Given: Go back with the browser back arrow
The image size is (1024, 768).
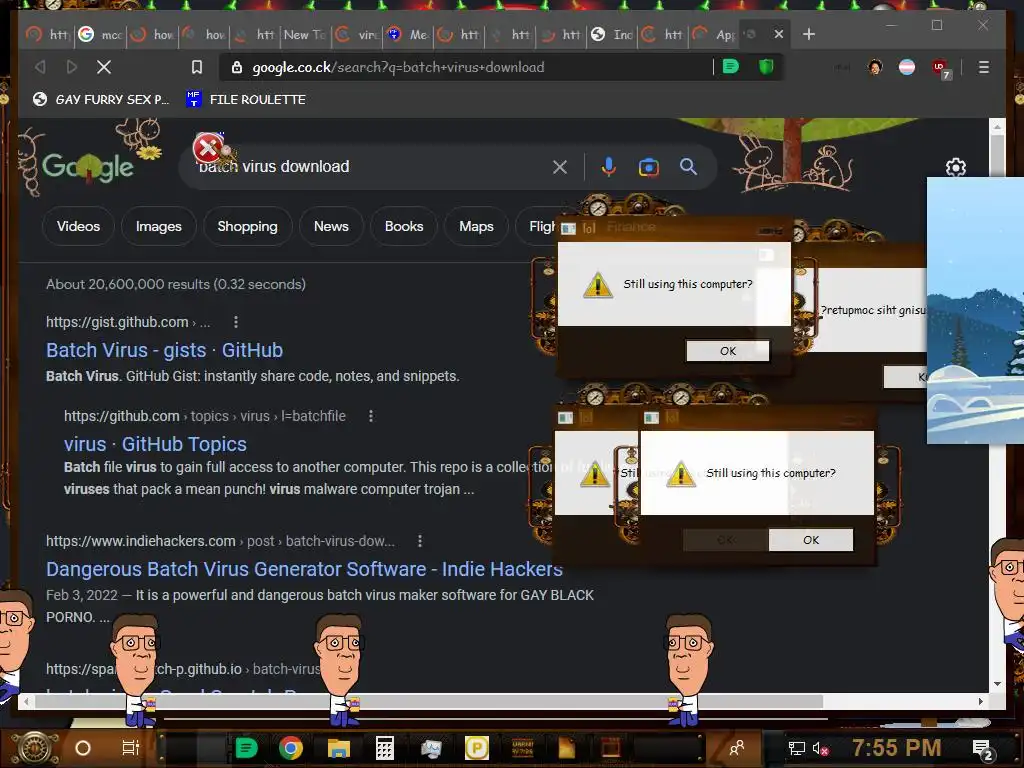Looking at the screenshot, I should click(x=40, y=67).
